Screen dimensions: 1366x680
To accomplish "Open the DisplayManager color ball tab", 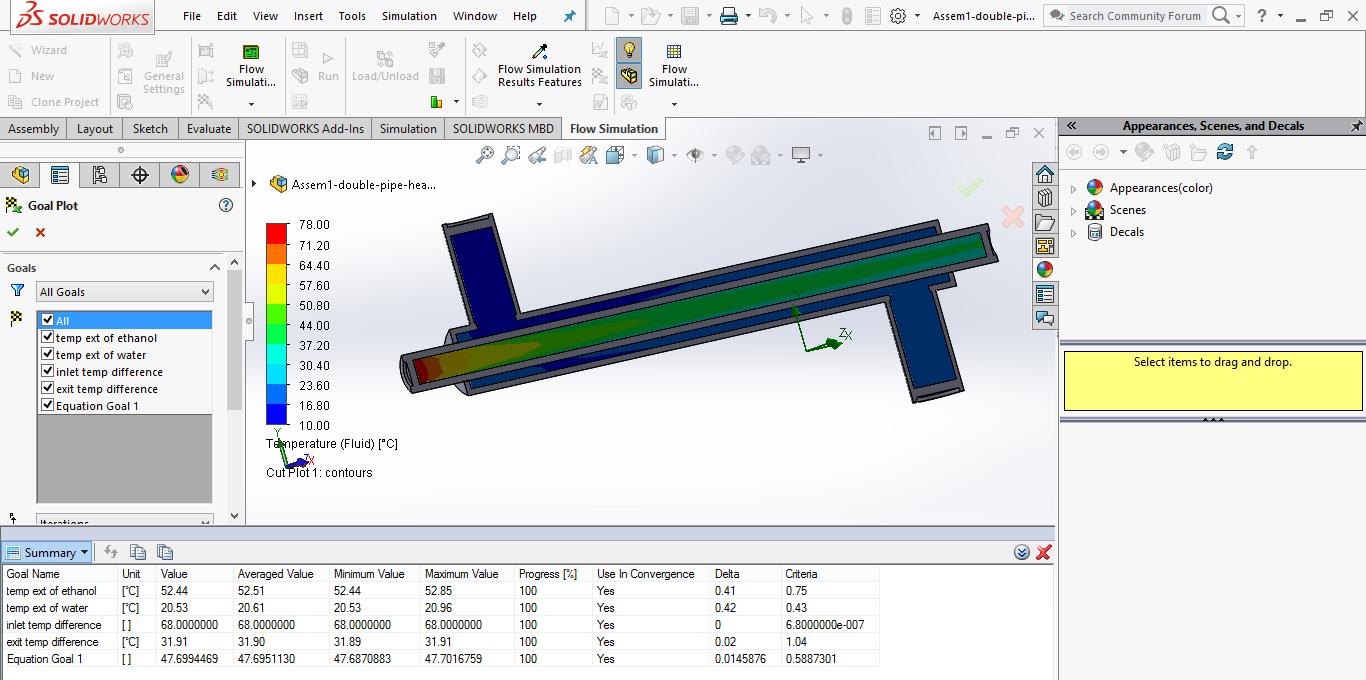I will [x=180, y=175].
